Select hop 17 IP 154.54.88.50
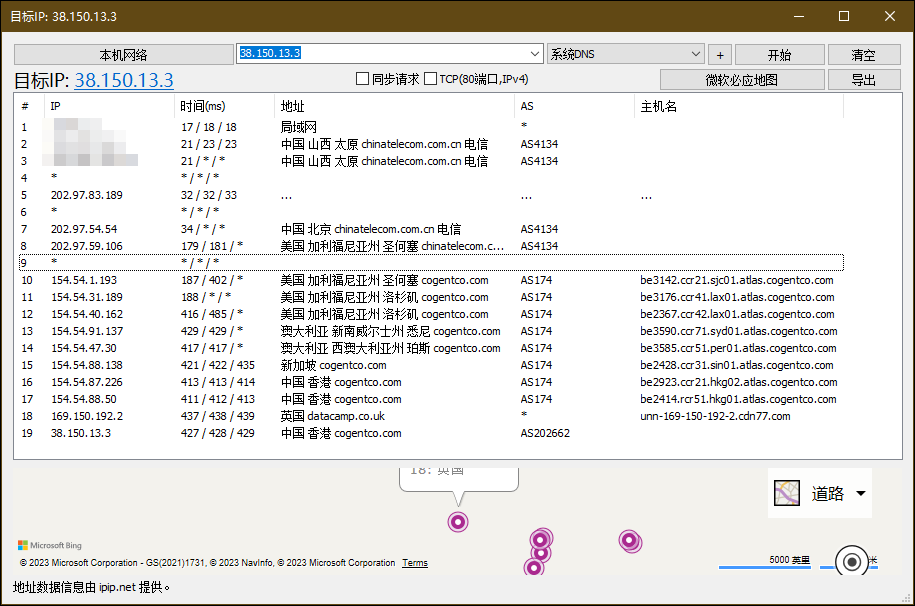Viewport: 915px width, 606px height. [83, 399]
